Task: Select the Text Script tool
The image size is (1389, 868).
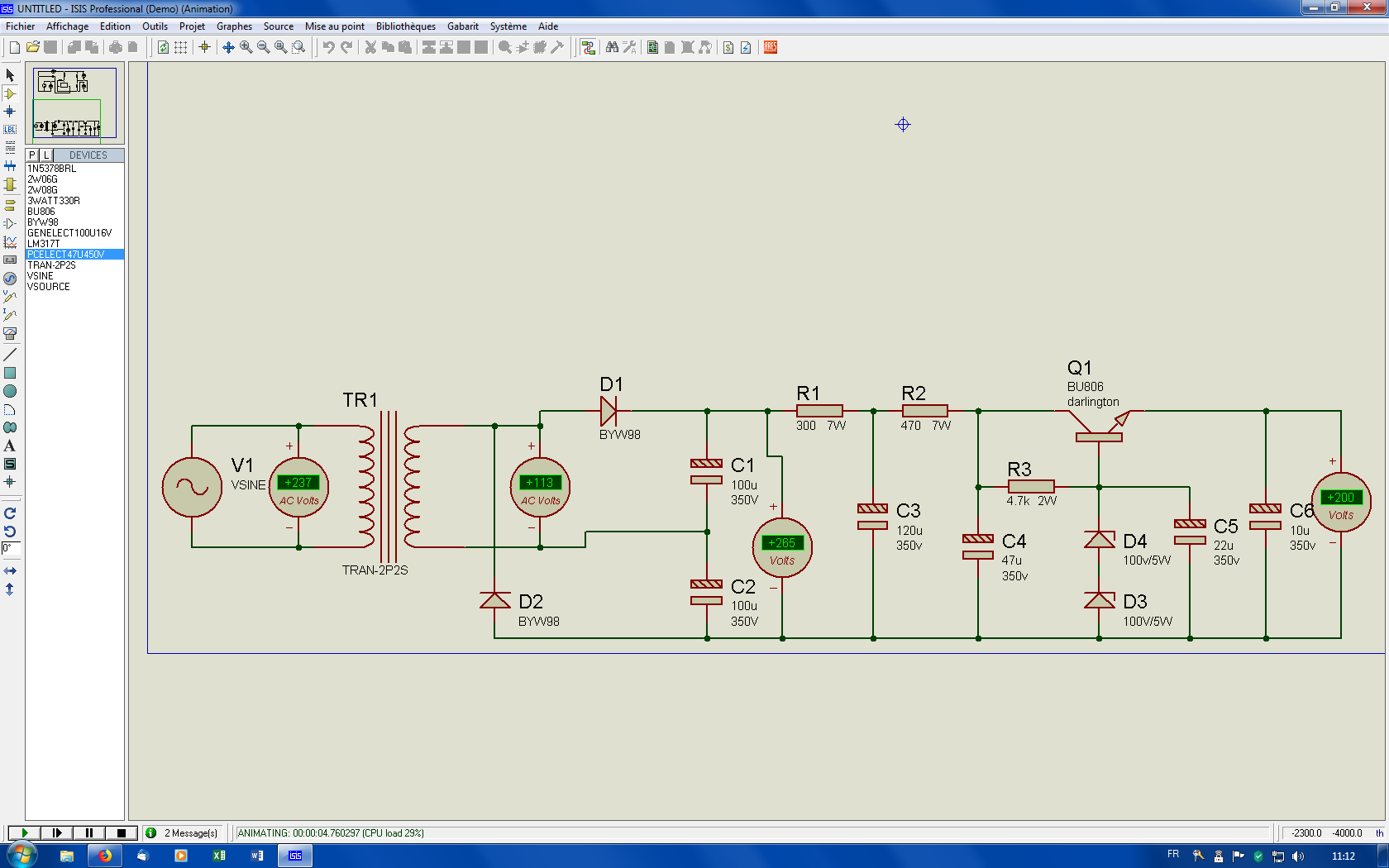Action: click(x=10, y=148)
